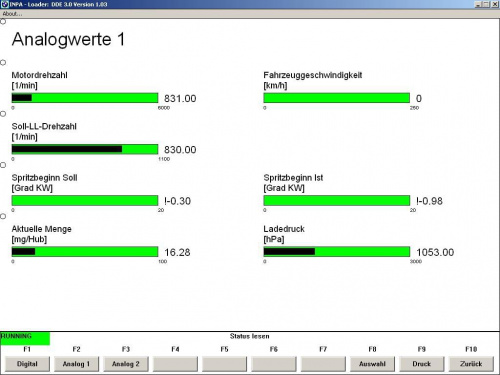500x375 pixels.
Task: Click the circle marker beside Spritzbeginn Soll
Action: point(3,165)
